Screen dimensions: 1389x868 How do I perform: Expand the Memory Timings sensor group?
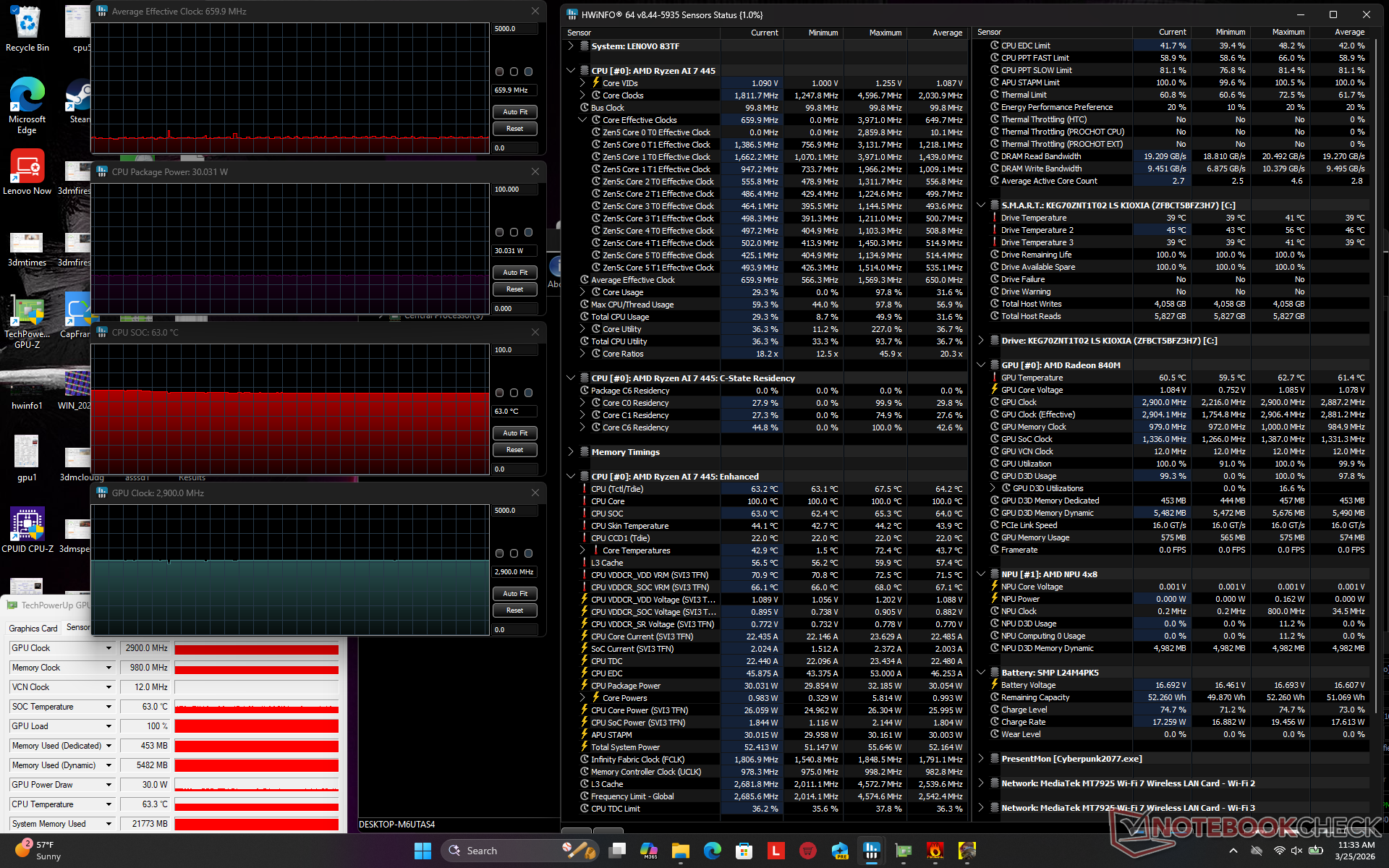tap(571, 451)
